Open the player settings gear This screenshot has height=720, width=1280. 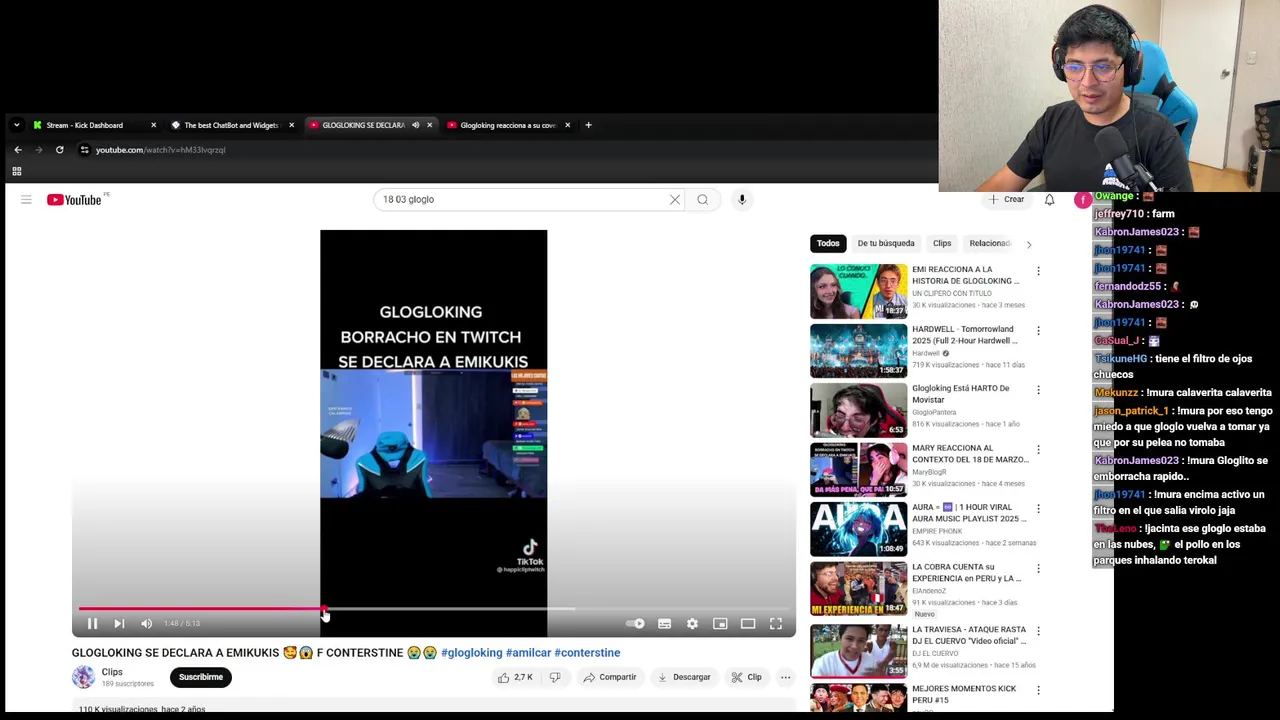click(692, 624)
